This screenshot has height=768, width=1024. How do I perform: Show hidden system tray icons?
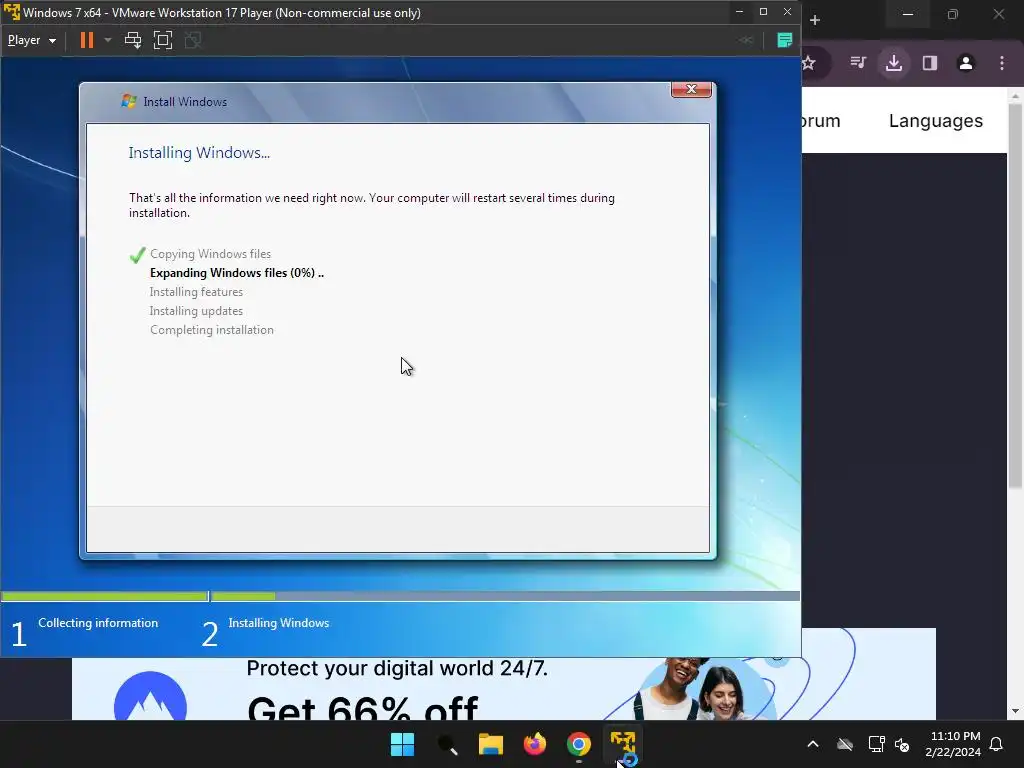tap(813, 744)
